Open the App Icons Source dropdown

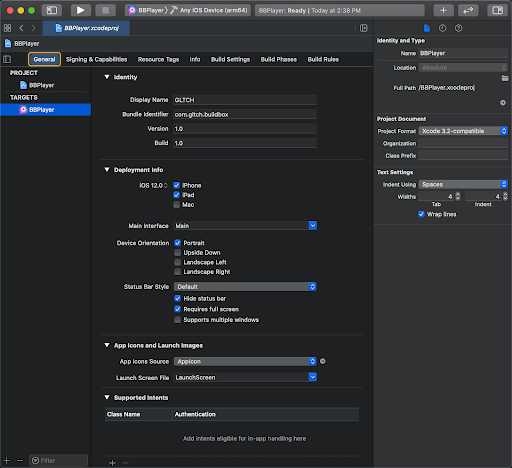pyautogui.click(x=245, y=361)
